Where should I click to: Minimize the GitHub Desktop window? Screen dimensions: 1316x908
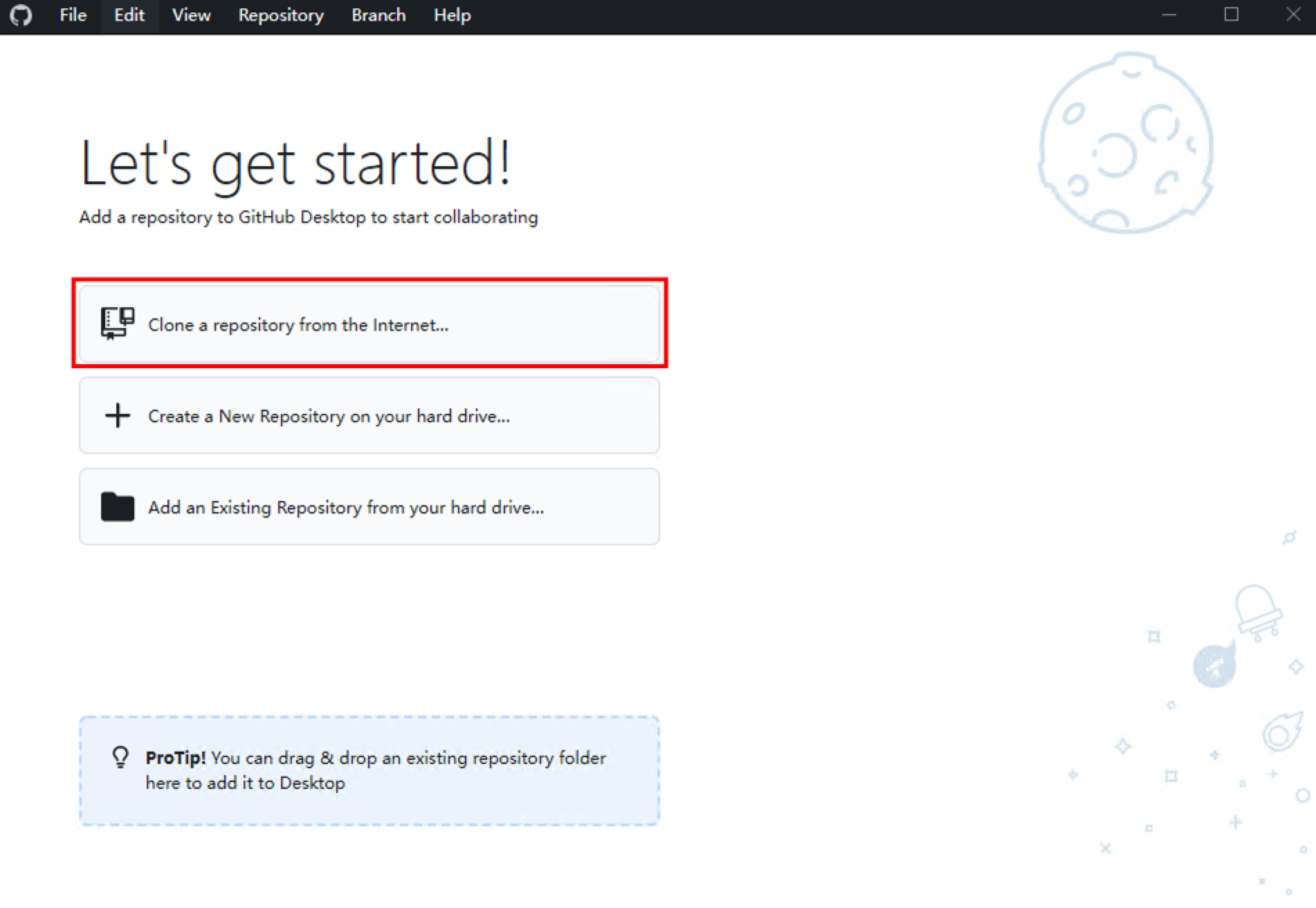click(1169, 15)
